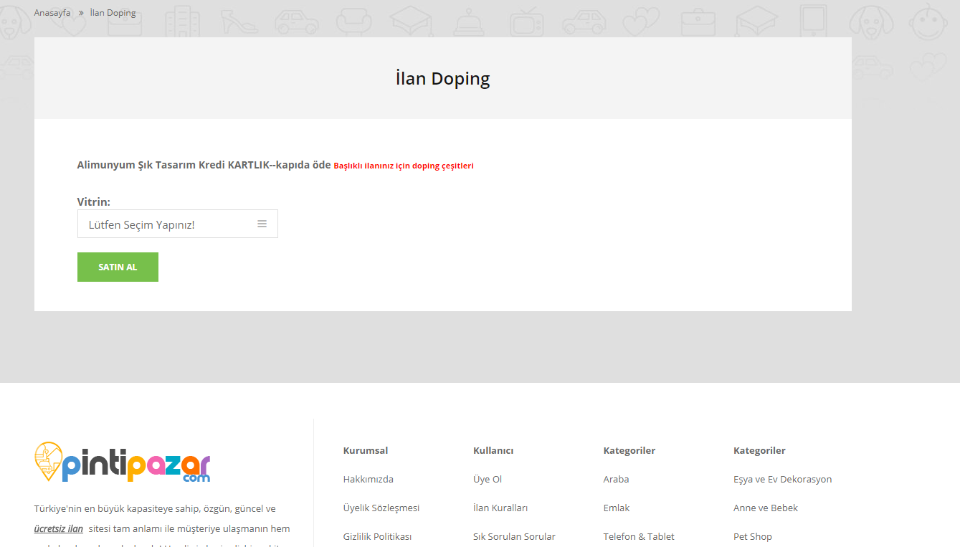This screenshot has height=547, width=960.
Task: Open the İlan Kuralları link
Action: (x=500, y=508)
